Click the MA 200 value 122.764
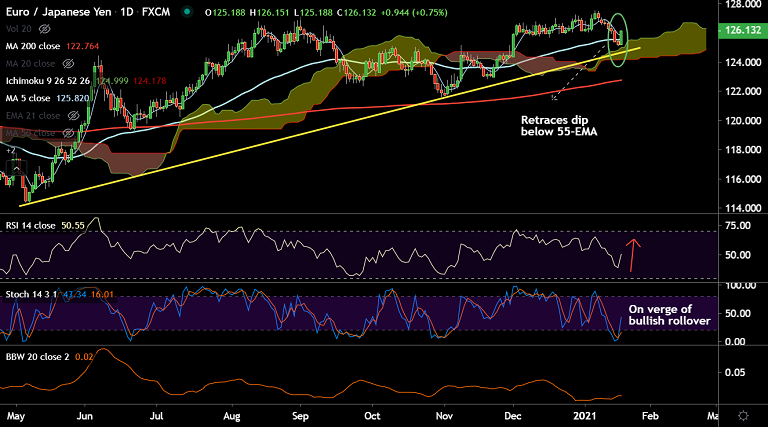The image size is (768, 427). pyautogui.click(x=82, y=47)
